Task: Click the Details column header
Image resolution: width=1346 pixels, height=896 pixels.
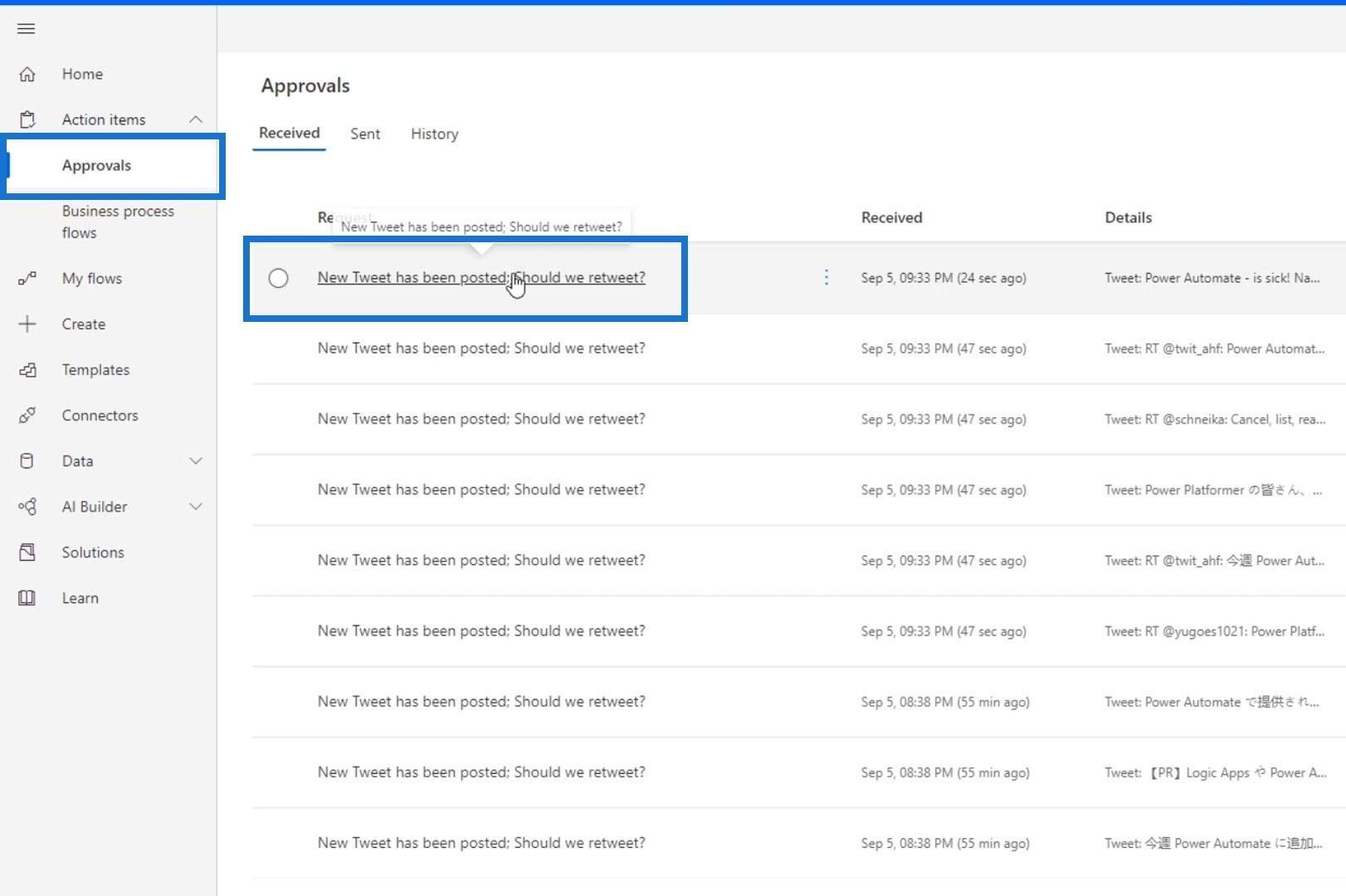Action: click(x=1128, y=217)
